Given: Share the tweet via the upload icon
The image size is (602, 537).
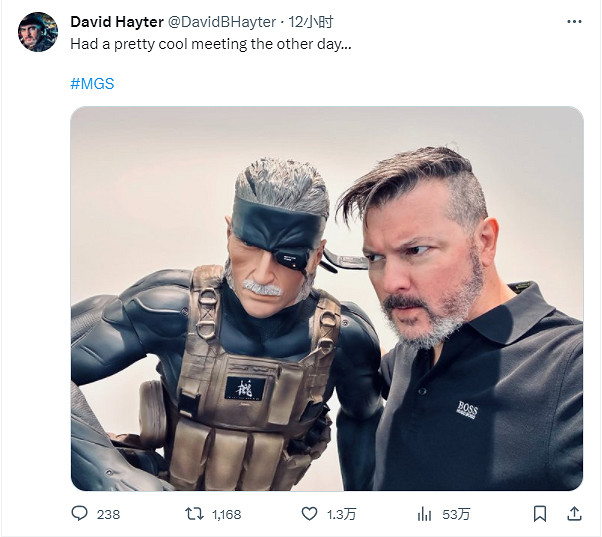Looking at the screenshot, I should pyautogui.click(x=574, y=514).
